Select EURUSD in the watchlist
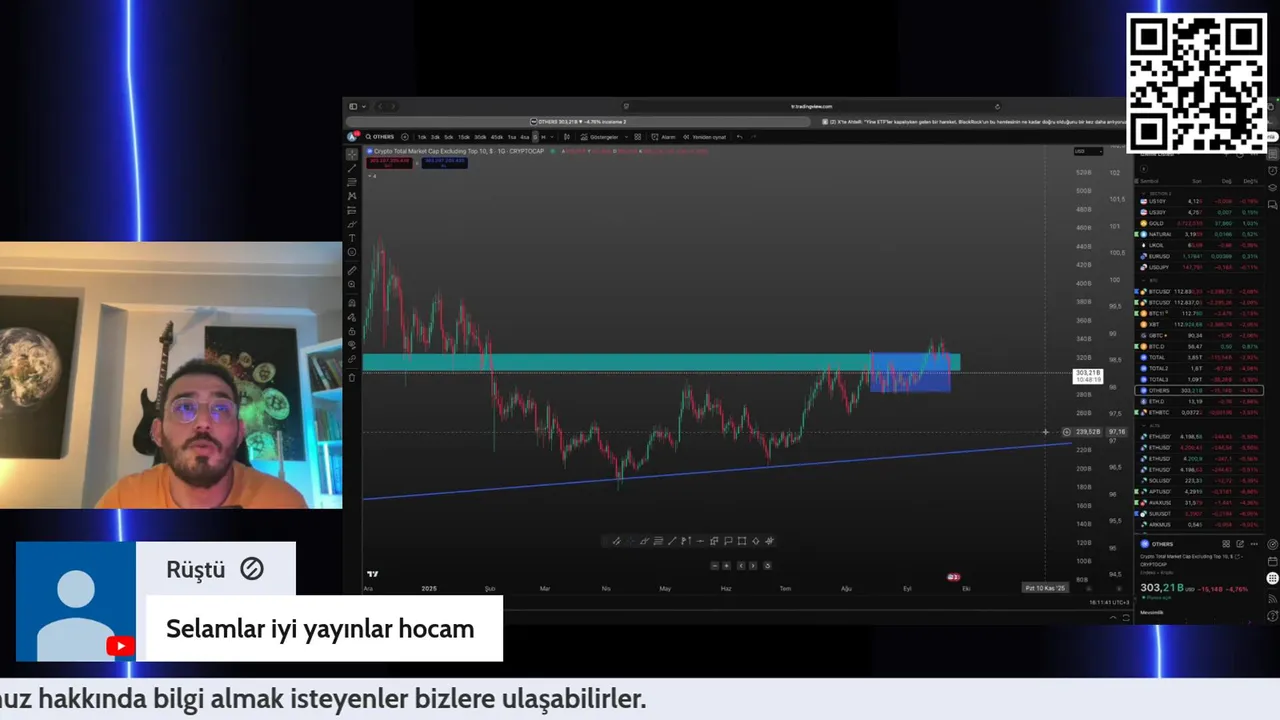The image size is (1280, 720). click(x=1200, y=256)
